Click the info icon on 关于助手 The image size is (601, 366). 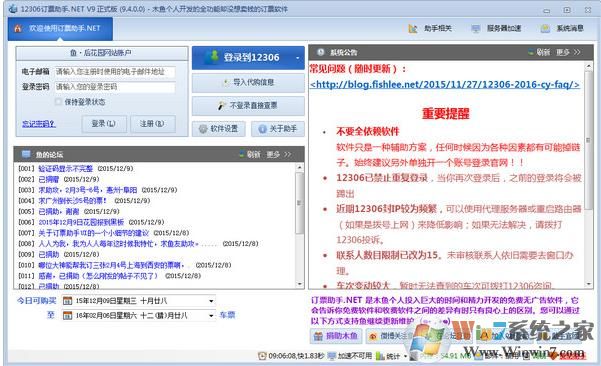(x=263, y=129)
